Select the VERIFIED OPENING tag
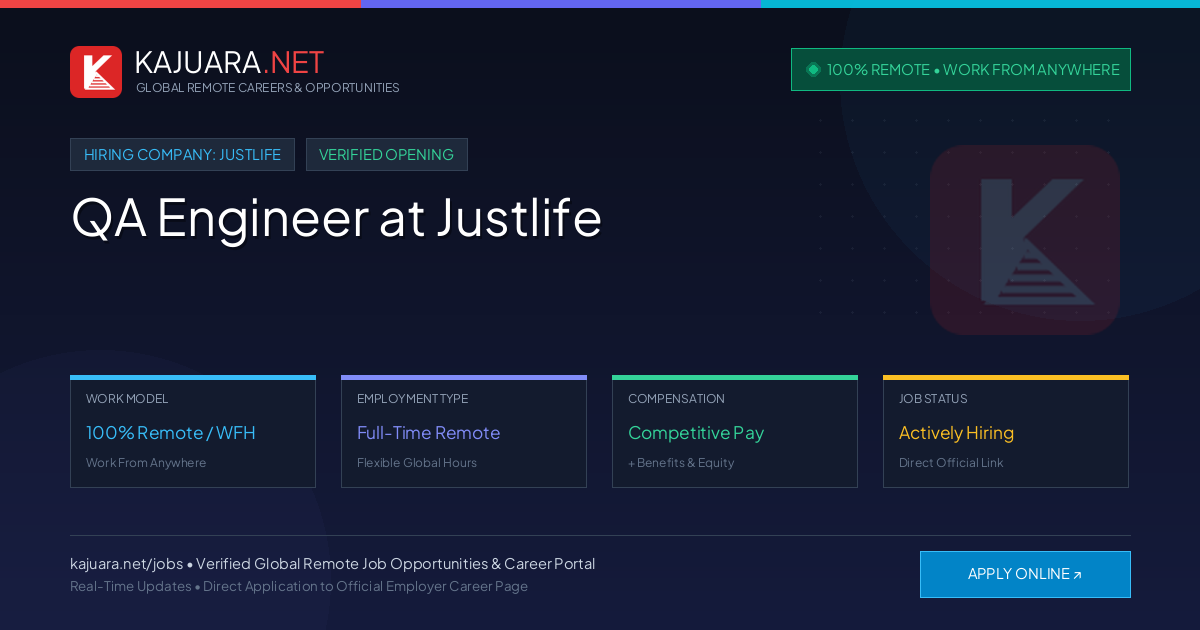This screenshot has height=630, width=1200. pyautogui.click(x=386, y=155)
